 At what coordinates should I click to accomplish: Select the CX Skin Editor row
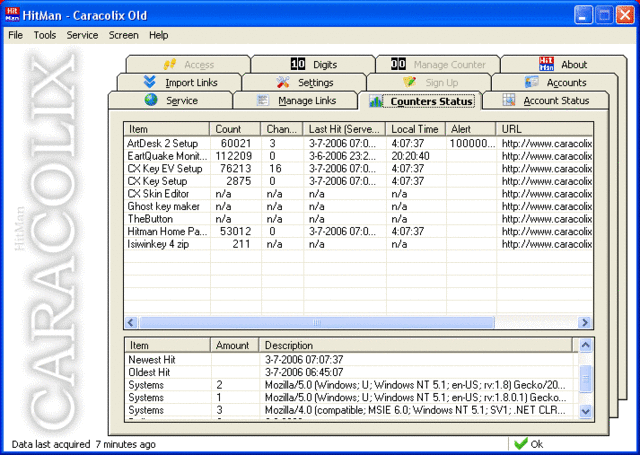pyautogui.click(x=358, y=194)
